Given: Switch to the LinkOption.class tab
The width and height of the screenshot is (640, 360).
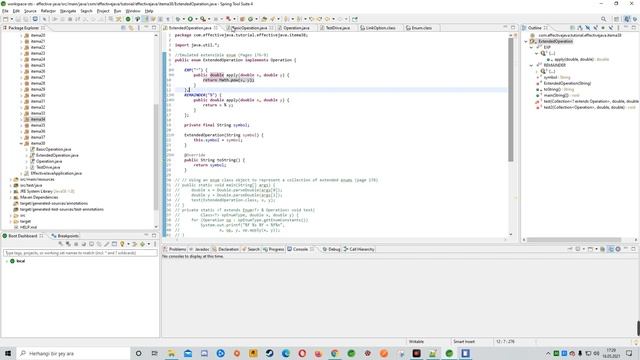Looking at the screenshot, I should (380, 28).
